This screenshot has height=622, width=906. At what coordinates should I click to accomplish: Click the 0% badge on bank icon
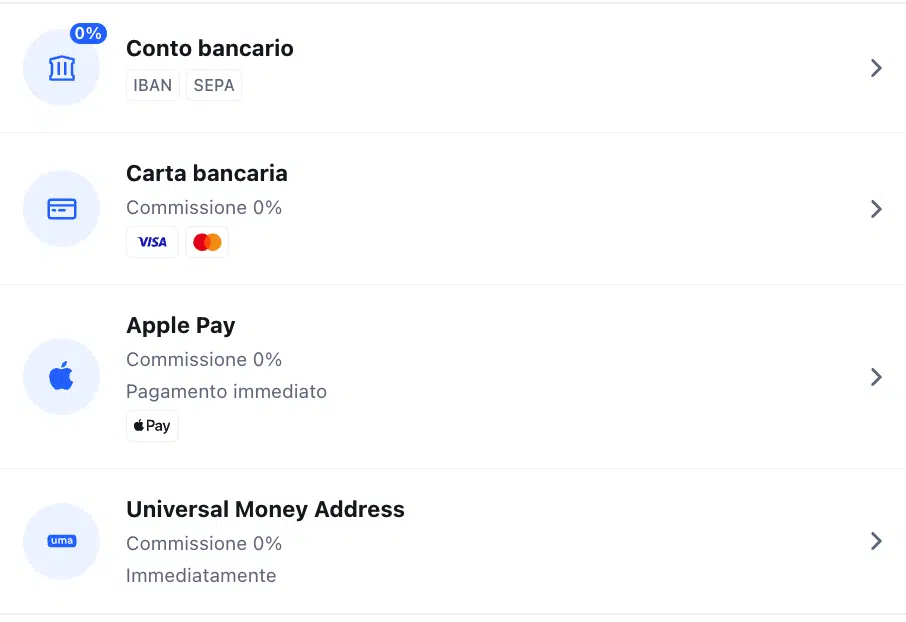[88, 34]
